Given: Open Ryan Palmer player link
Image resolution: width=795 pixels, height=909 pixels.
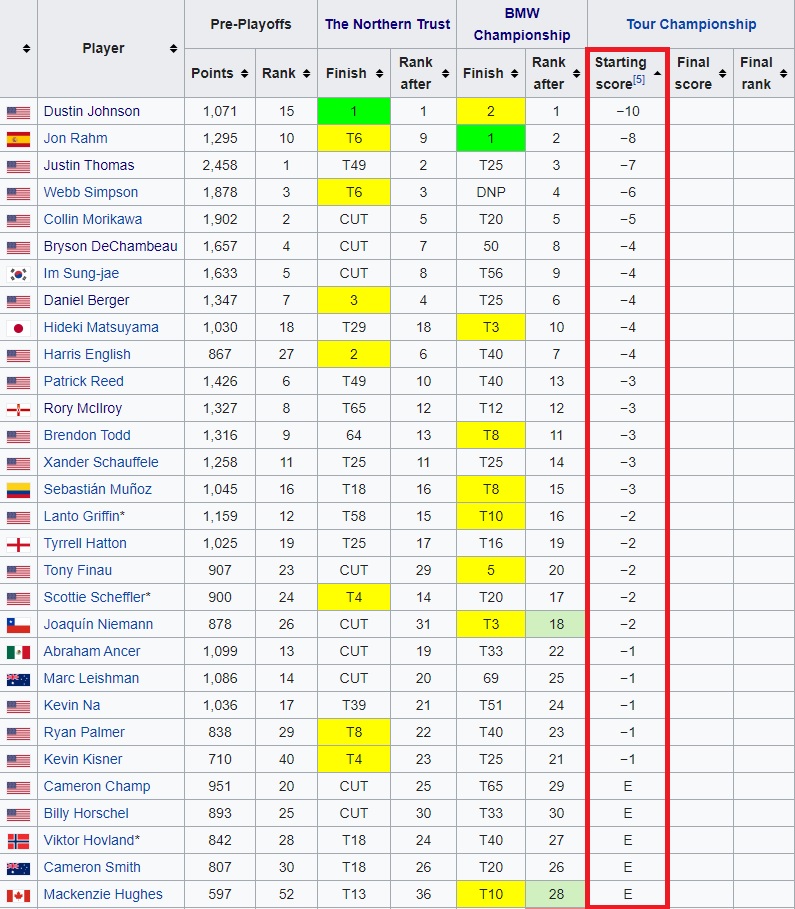Looking at the screenshot, I should [x=84, y=732].
